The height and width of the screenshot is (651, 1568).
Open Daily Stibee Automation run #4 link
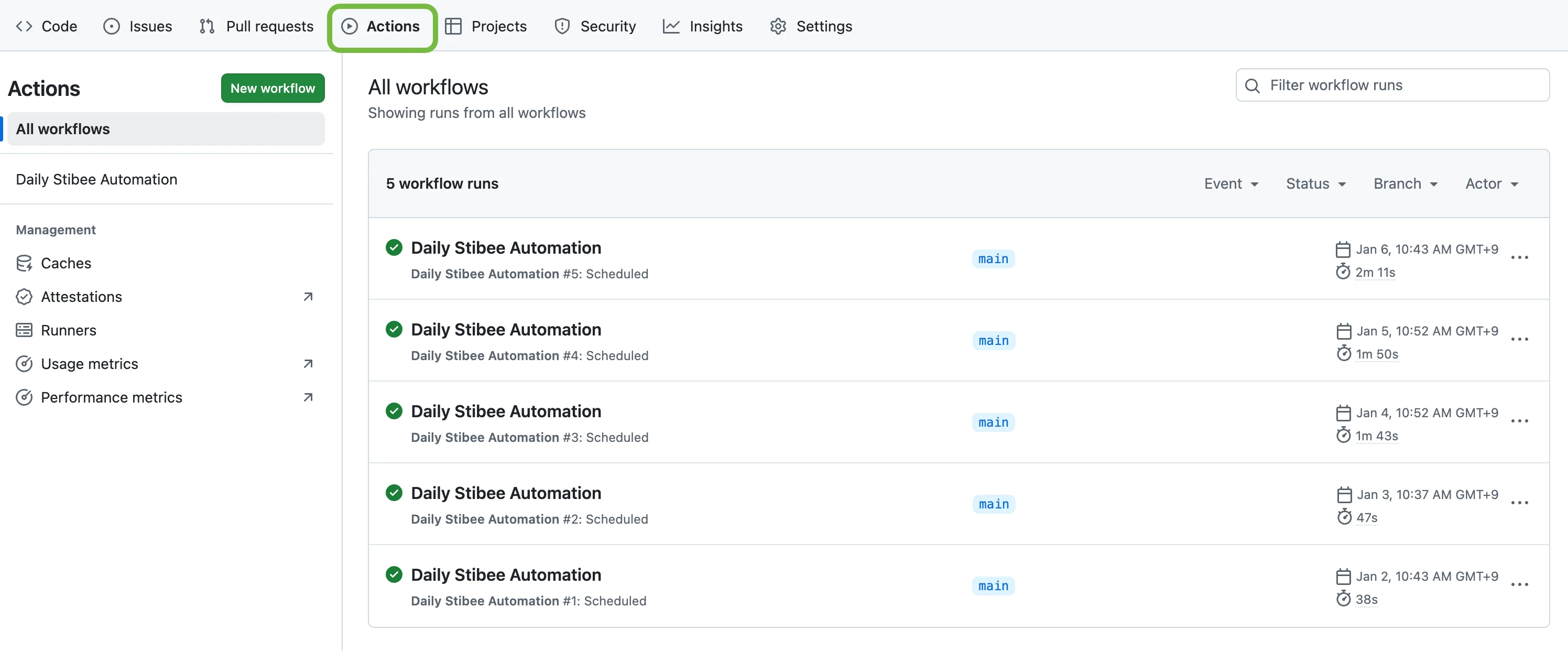(x=505, y=330)
